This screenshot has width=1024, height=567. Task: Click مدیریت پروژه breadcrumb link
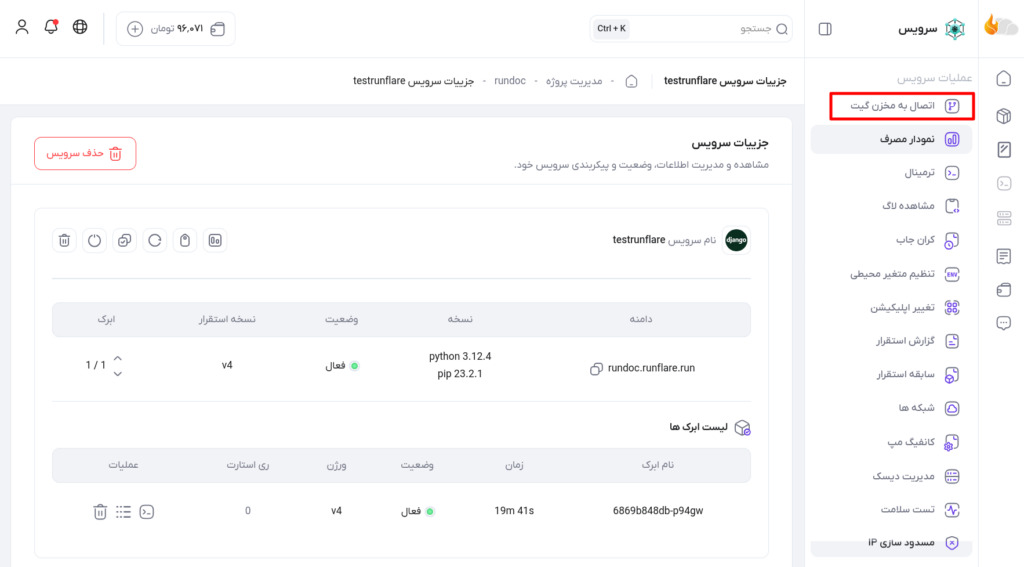pos(574,81)
